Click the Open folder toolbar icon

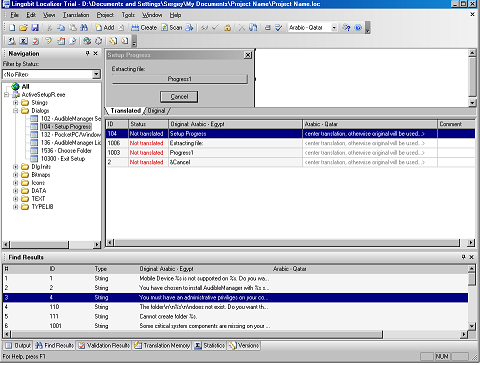pos(23,28)
